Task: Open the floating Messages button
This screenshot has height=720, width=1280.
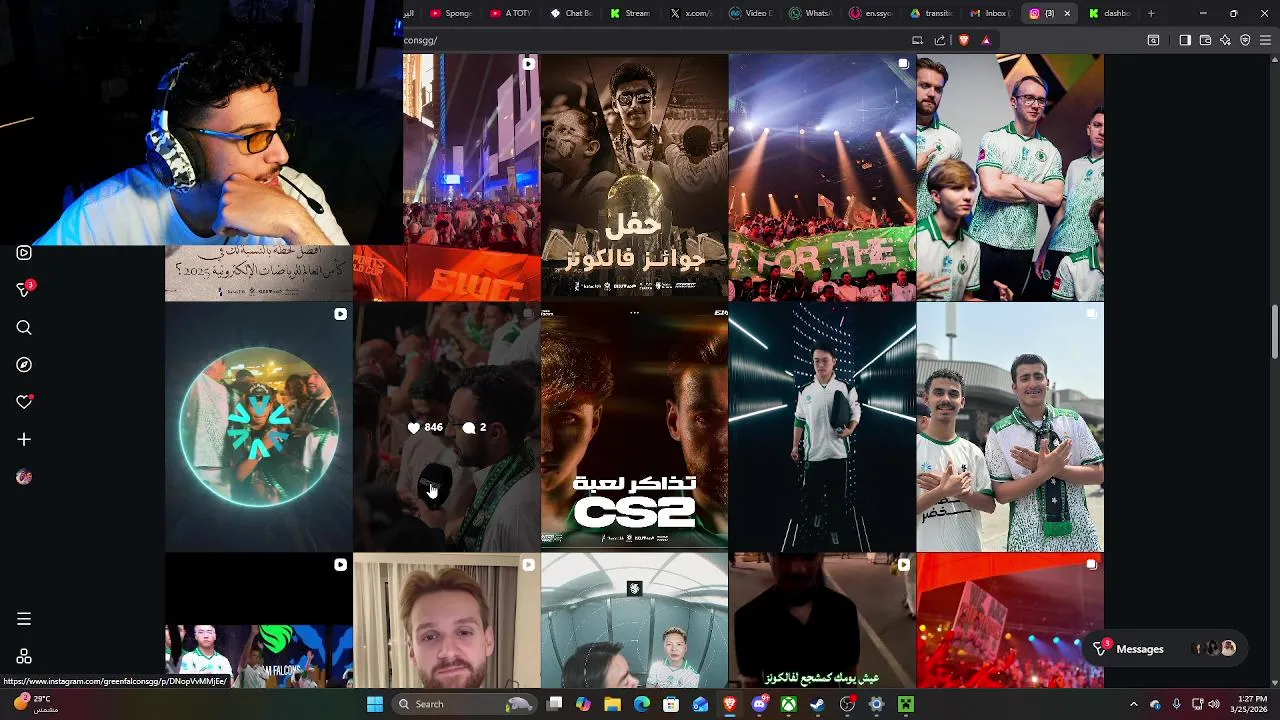Action: coord(1164,649)
